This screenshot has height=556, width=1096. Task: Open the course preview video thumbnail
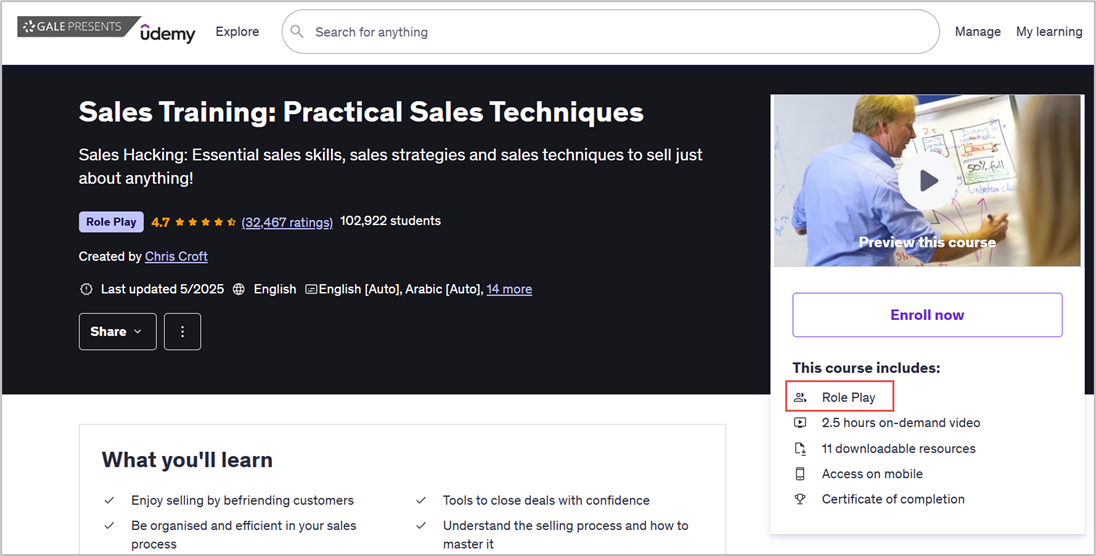[x=927, y=180]
